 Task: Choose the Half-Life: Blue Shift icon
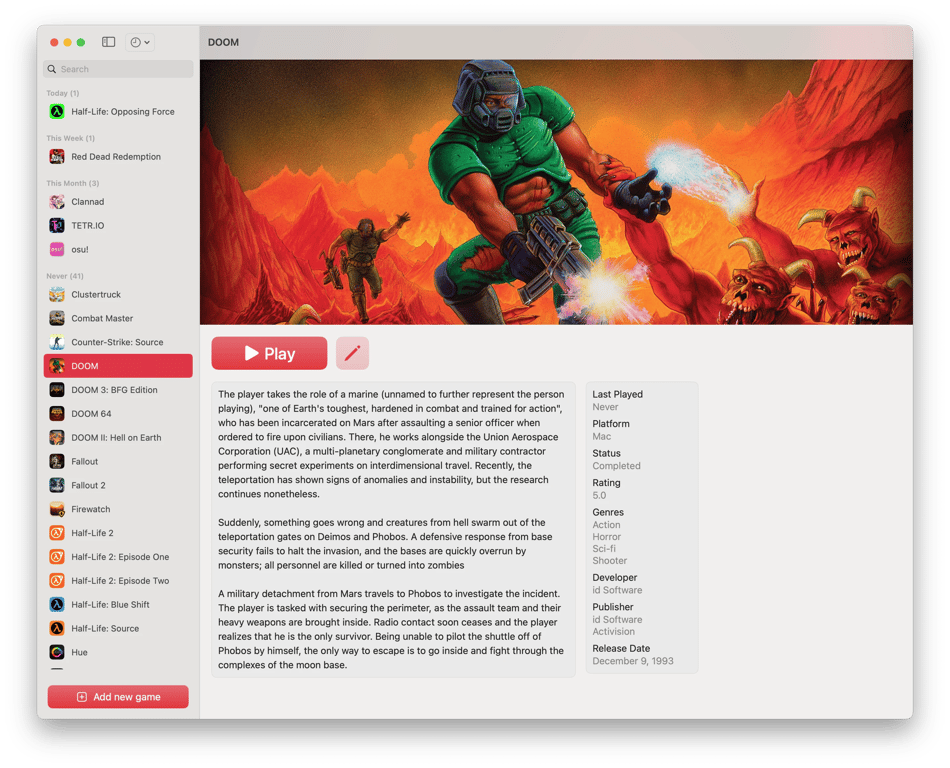(x=57, y=604)
